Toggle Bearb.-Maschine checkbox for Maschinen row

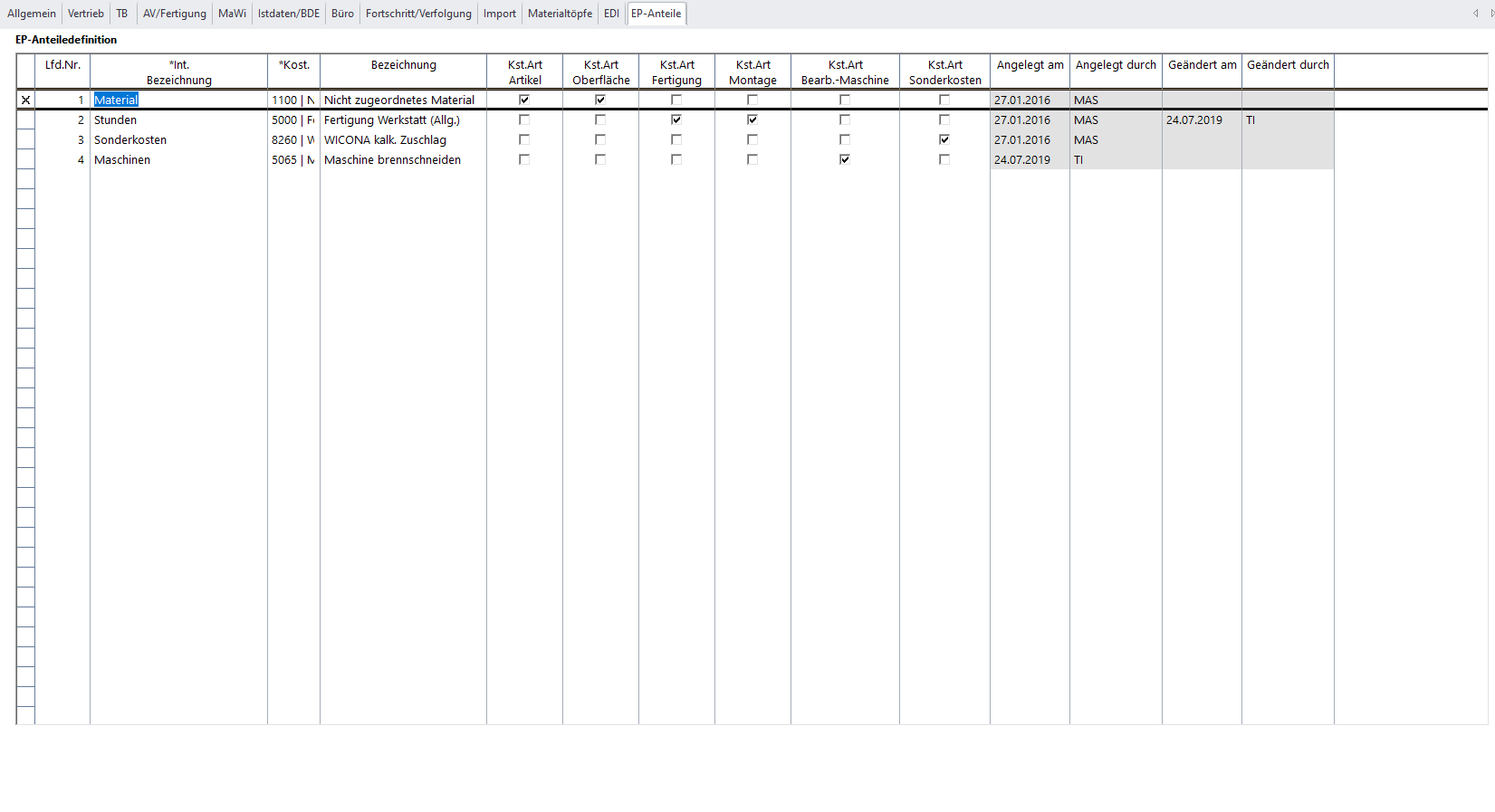click(x=845, y=159)
